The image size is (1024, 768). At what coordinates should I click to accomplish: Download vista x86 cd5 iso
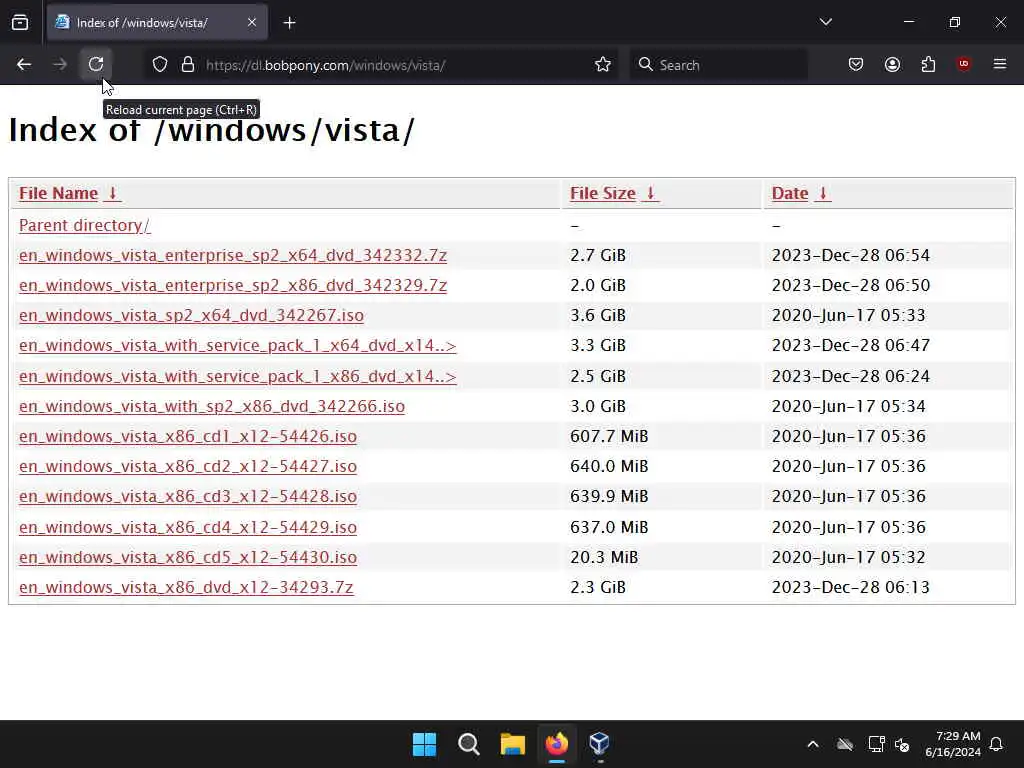(x=187, y=557)
